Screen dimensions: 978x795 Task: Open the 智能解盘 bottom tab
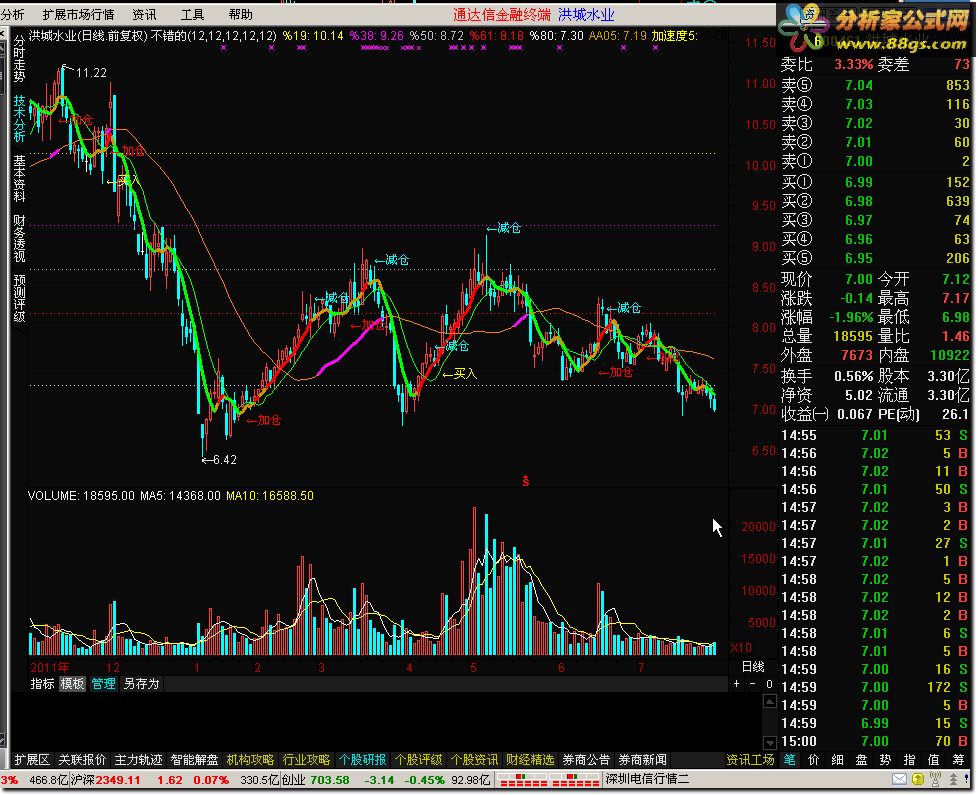point(195,760)
